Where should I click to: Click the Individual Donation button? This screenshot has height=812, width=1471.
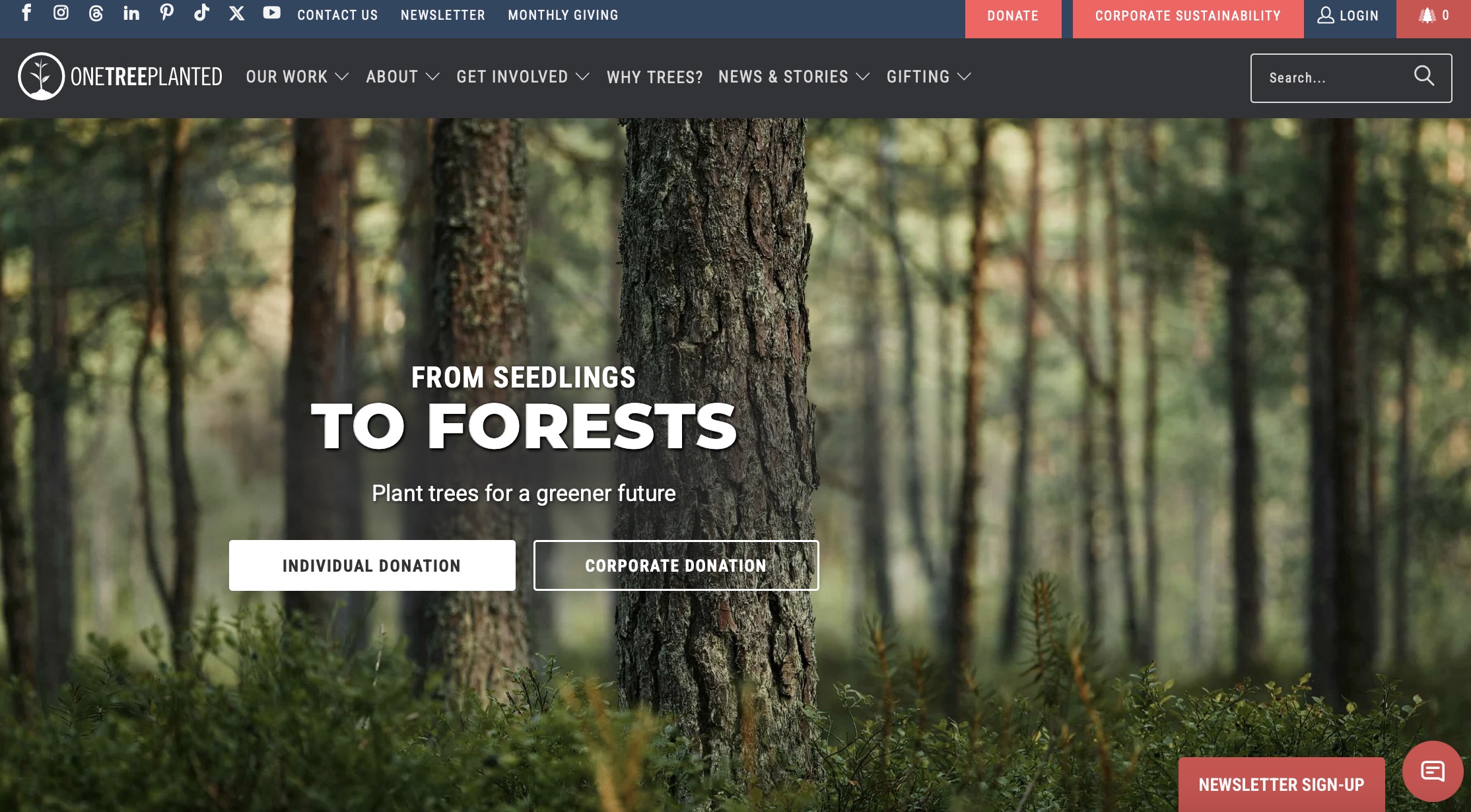tap(372, 566)
